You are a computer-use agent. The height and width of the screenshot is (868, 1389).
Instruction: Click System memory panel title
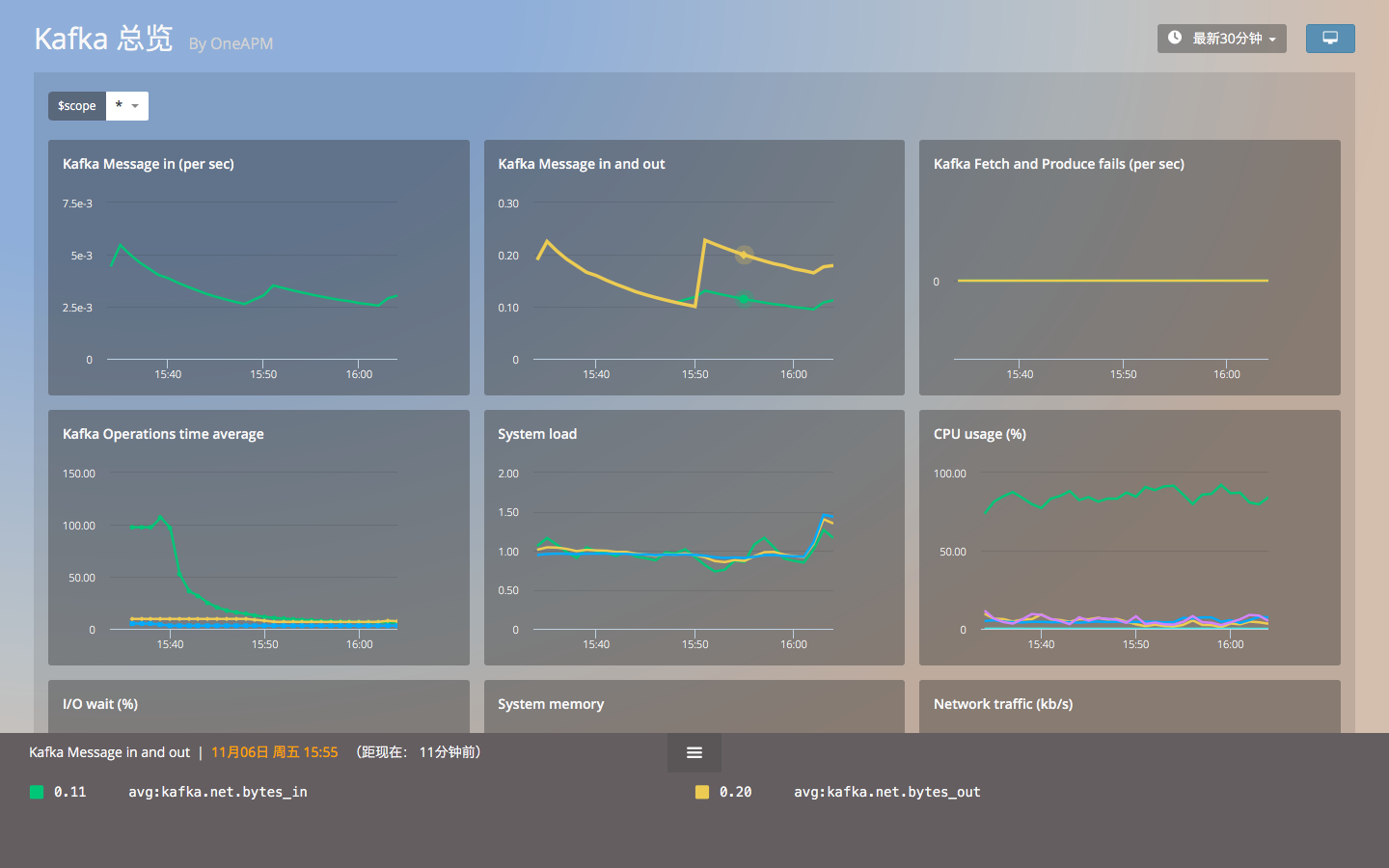point(551,704)
